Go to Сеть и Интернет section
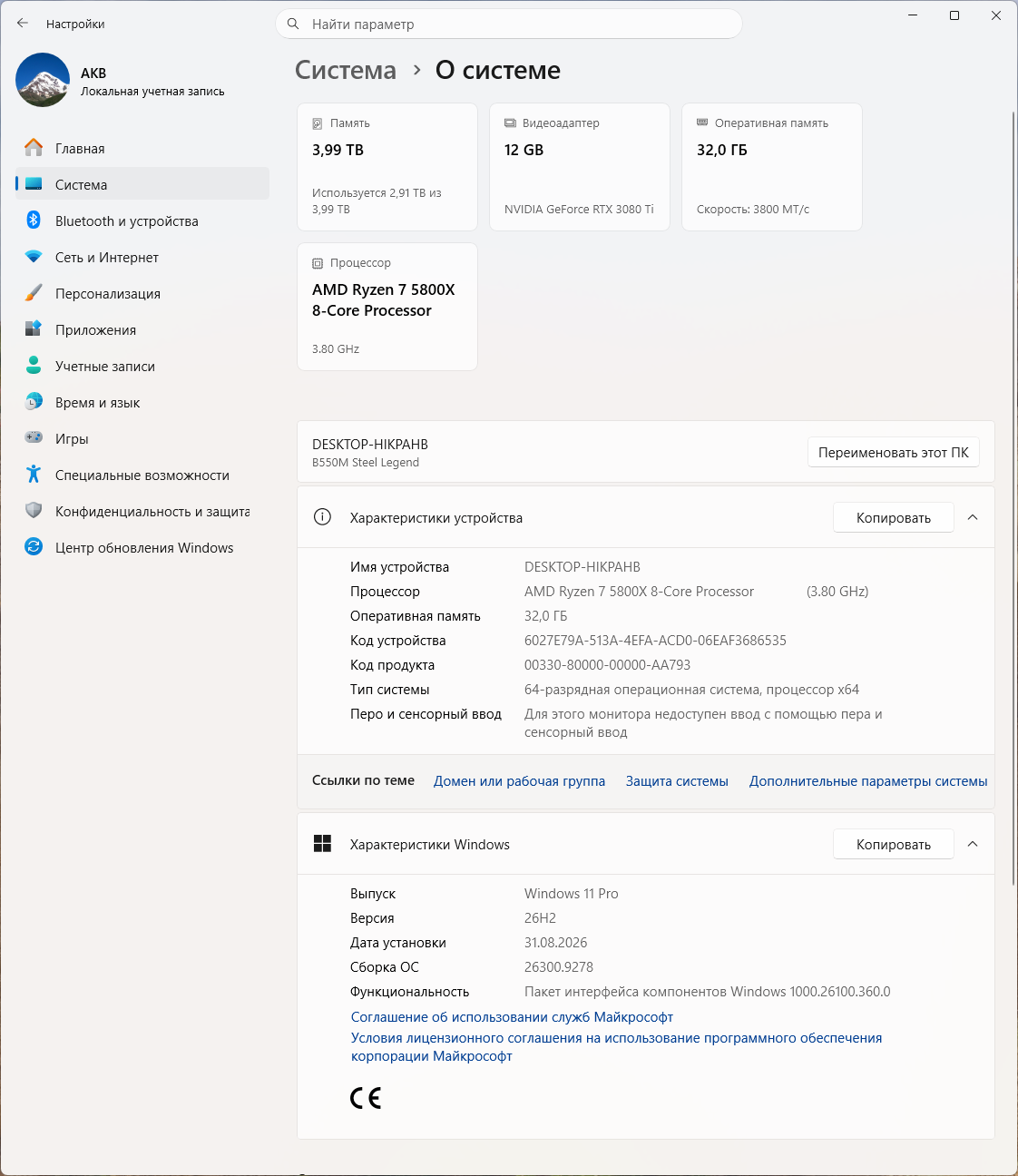 pos(142,257)
